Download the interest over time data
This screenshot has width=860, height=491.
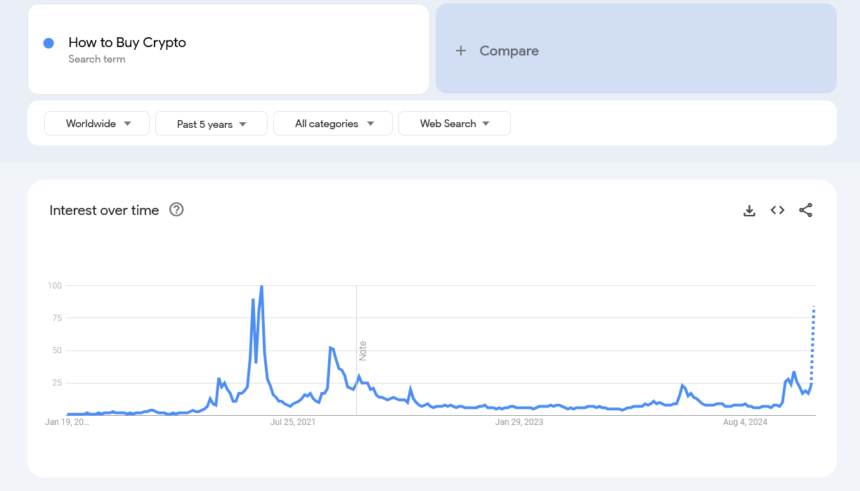click(x=749, y=210)
